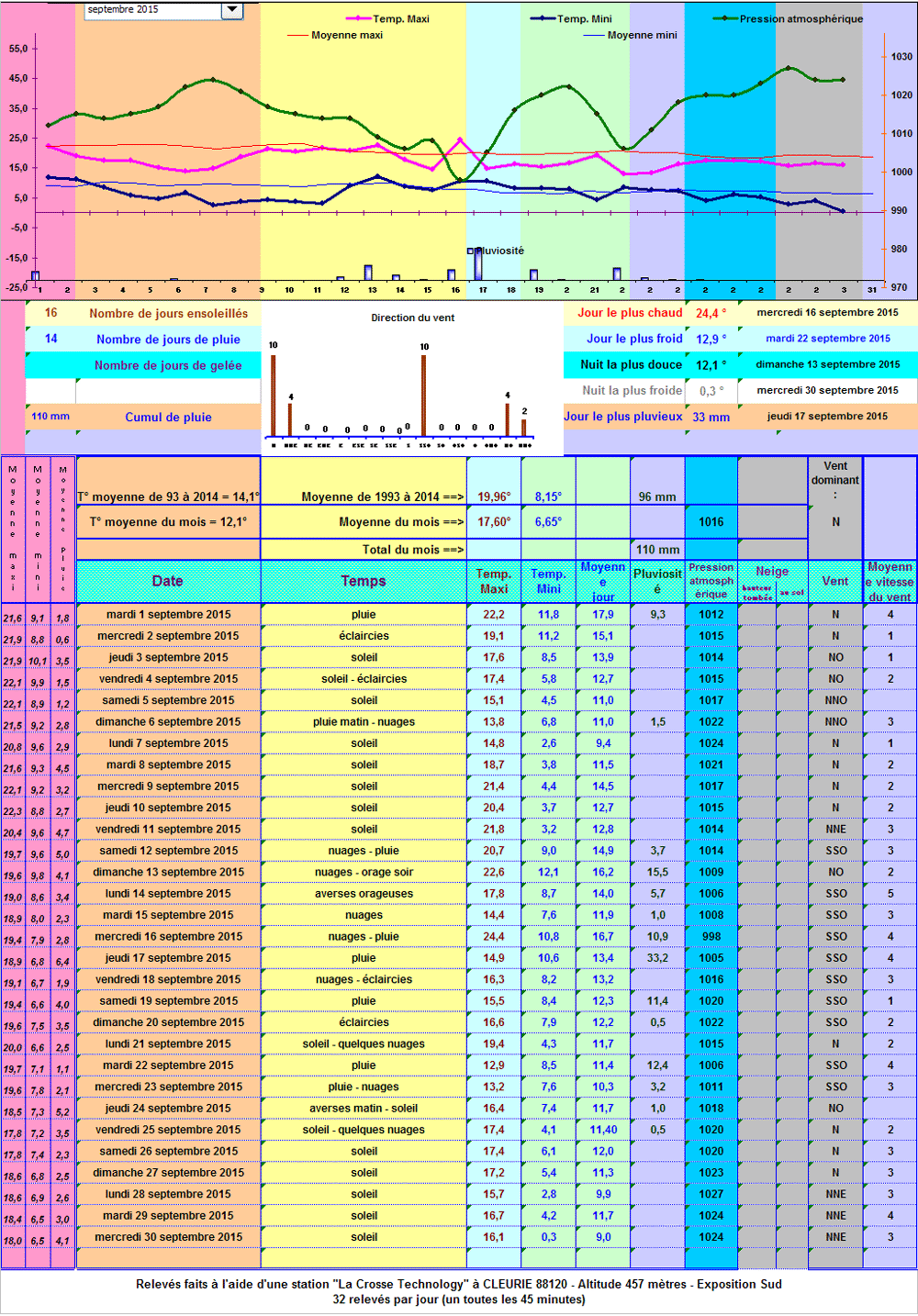Select the 'Temp. Maxi' legend entry
Image resolution: width=918 pixels, height=1316 pixels.
coord(387,18)
